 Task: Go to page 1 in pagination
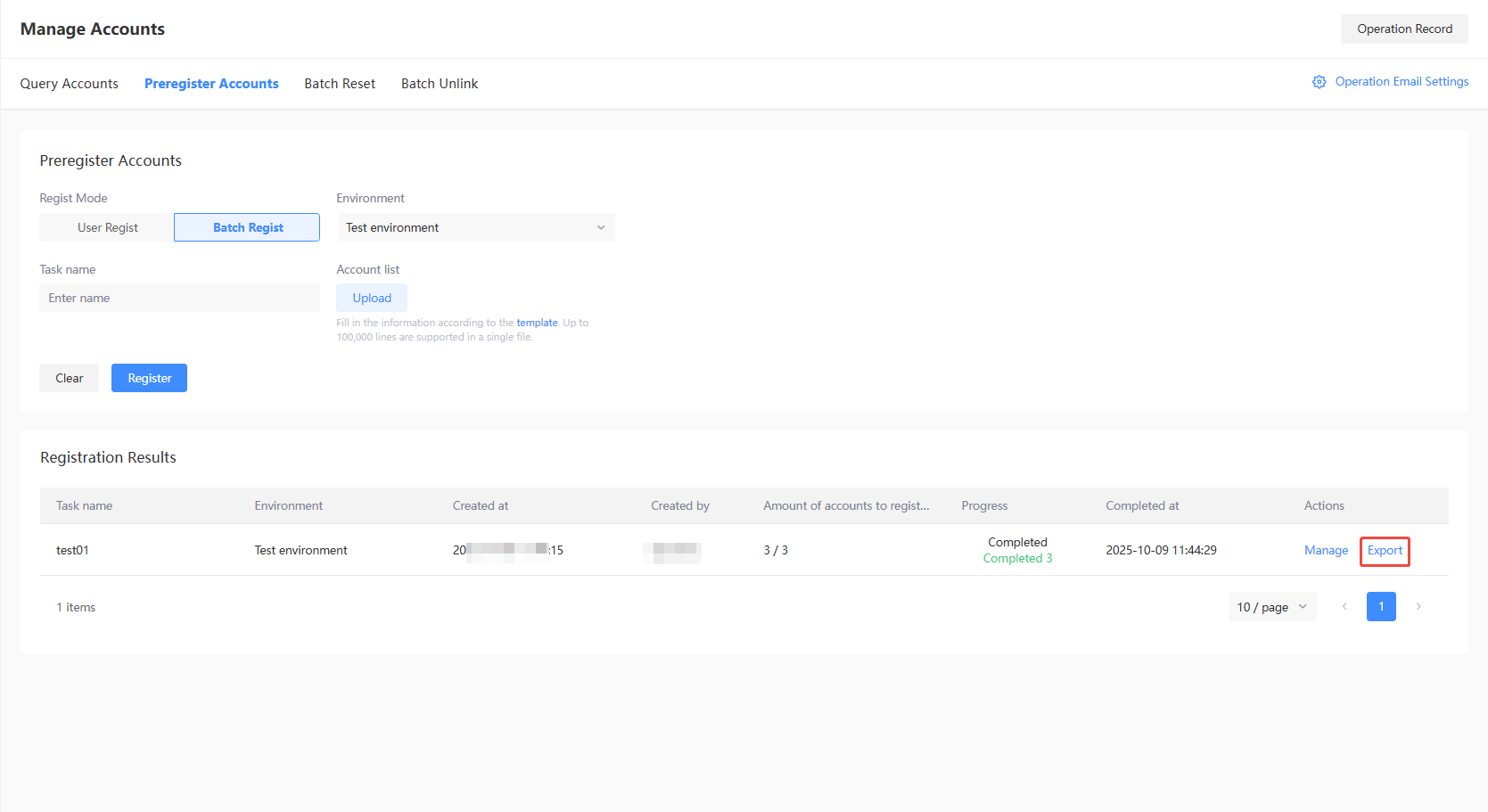point(1381,607)
